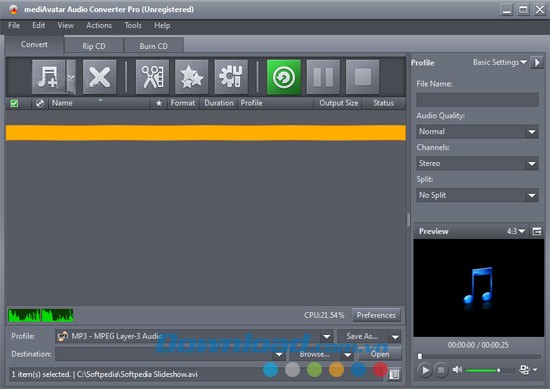Open the File menu
Viewport: 550px width, 389px height.
14,25
